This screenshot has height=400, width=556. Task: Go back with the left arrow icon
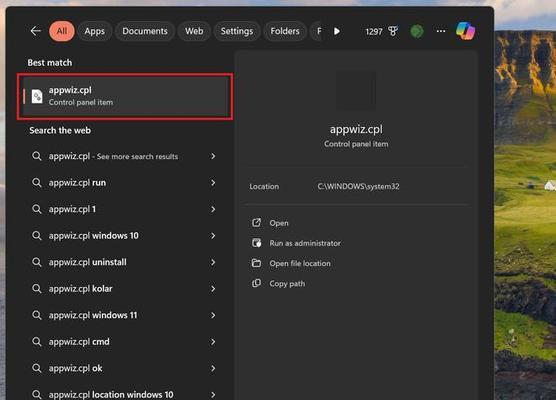pos(35,31)
